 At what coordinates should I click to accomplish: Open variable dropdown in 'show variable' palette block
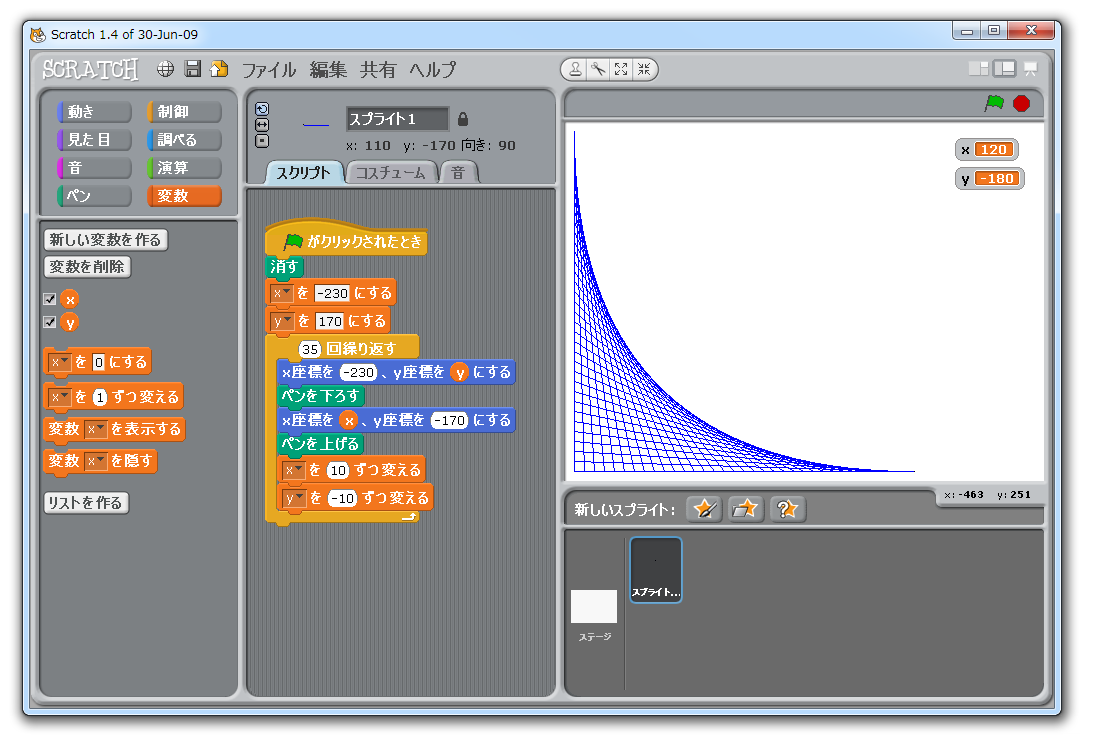point(96,429)
